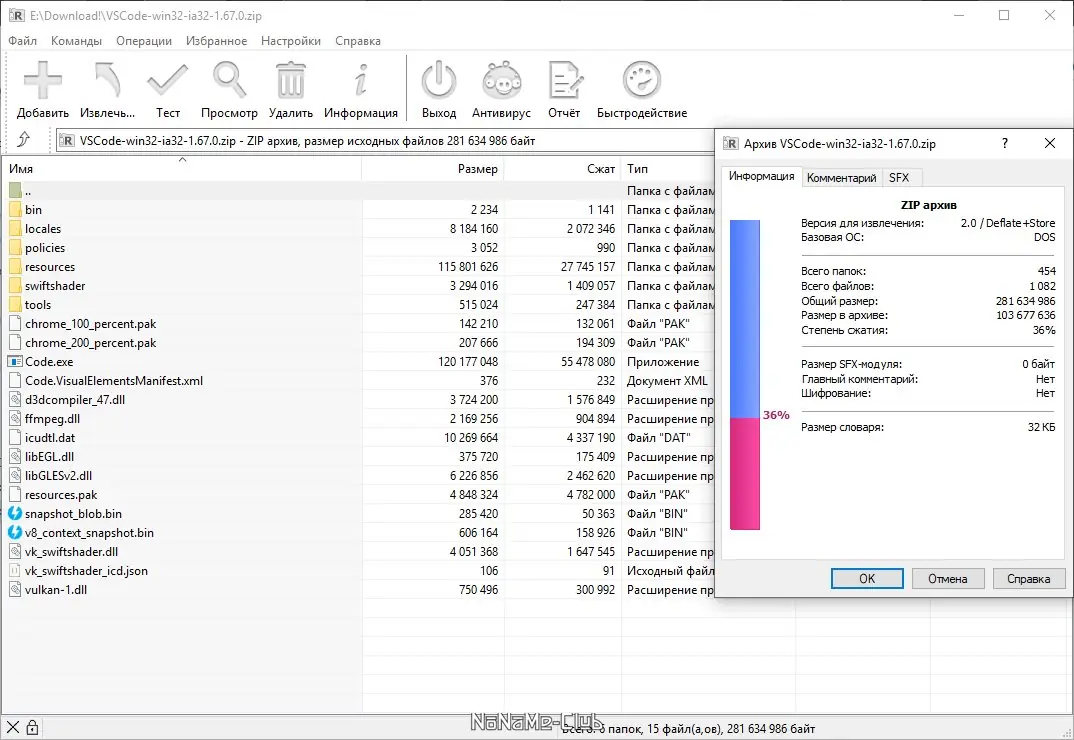Open the Справка menu
The height and width of the screenshot is (740, 1074).
pyautogui.click(x=358, y=40)
